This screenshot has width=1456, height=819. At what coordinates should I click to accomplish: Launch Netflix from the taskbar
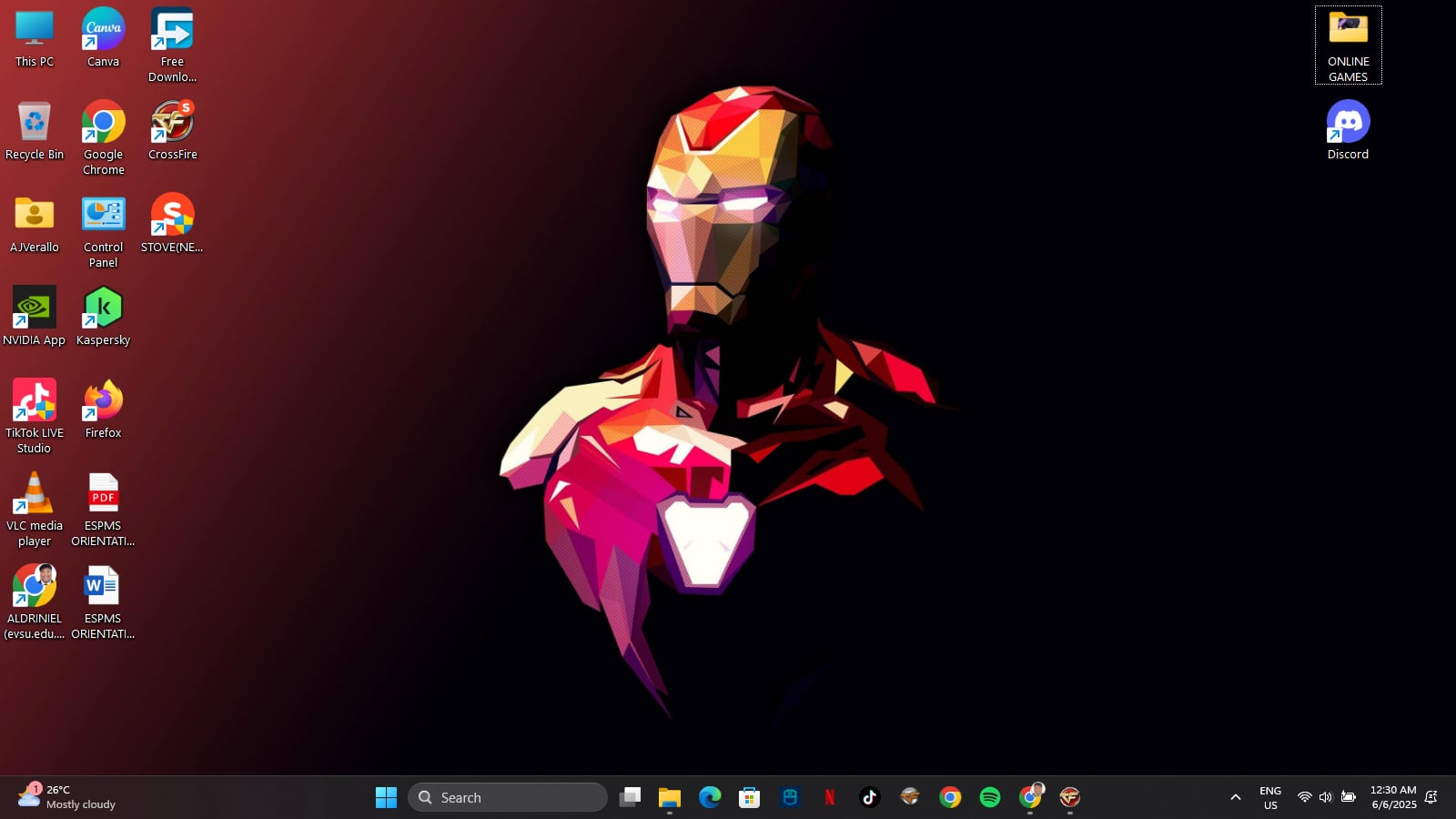tap(830, 797)
